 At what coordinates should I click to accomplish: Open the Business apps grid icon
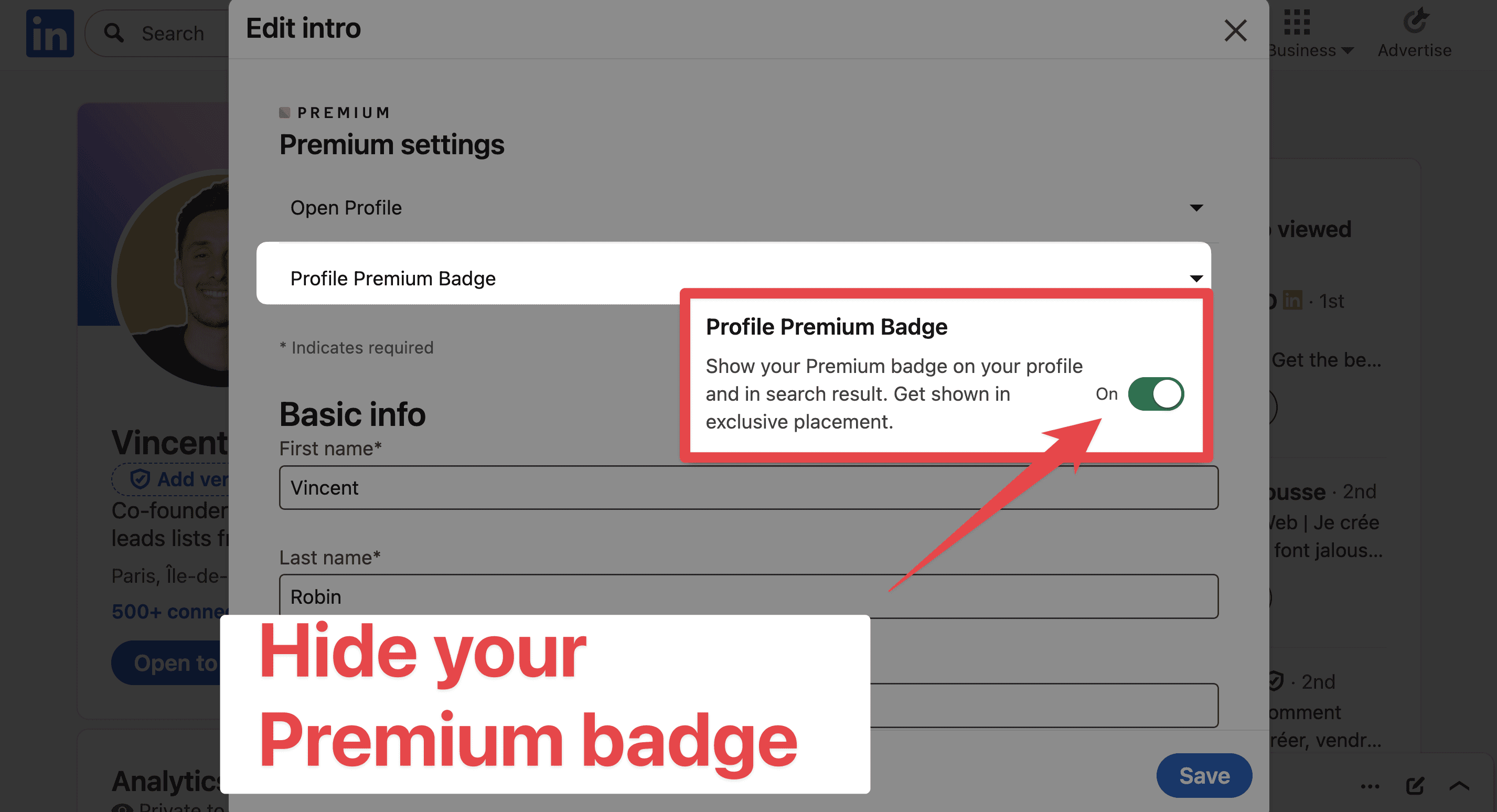click(x=1297, y=22)
